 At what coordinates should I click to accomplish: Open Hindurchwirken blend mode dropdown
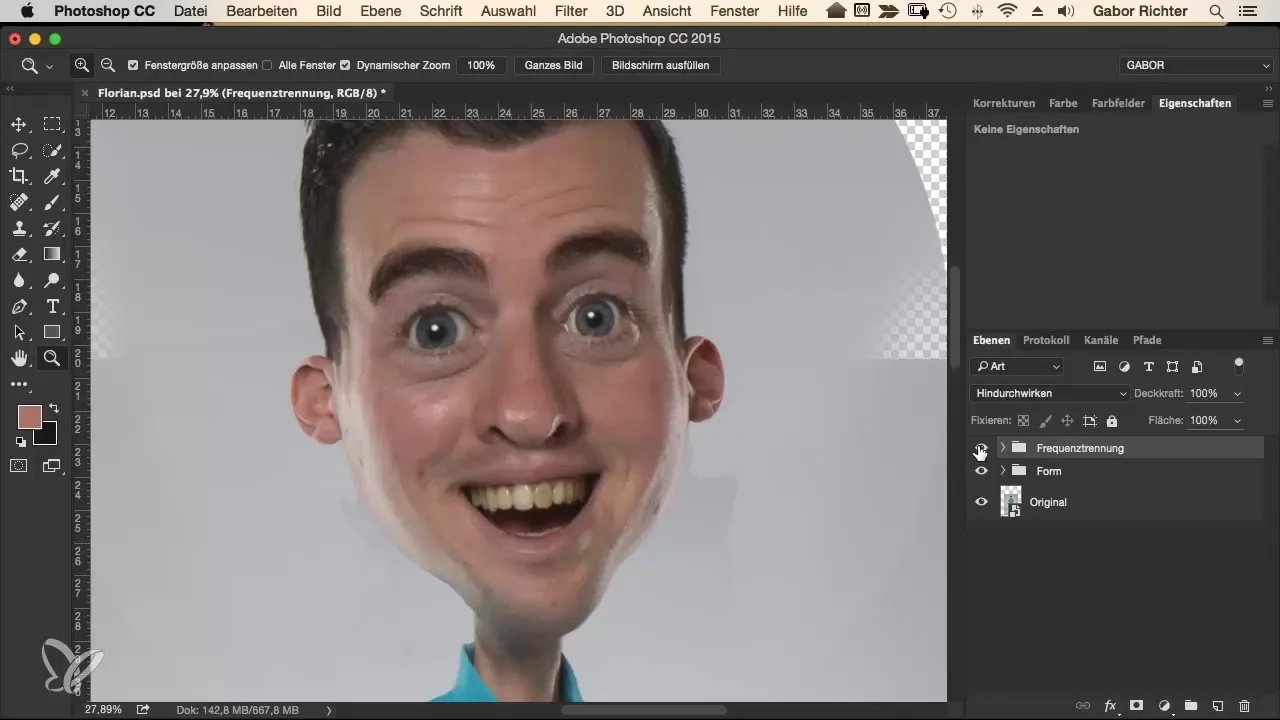[x=1051, y=394]
